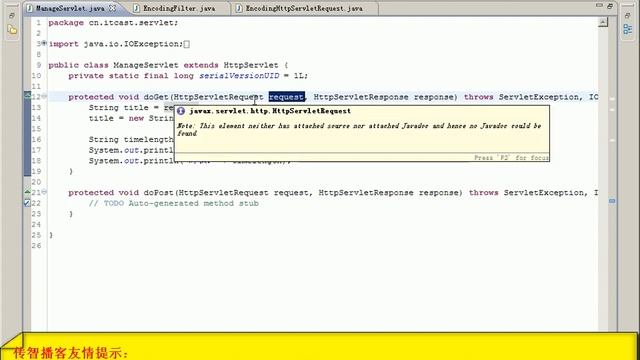Minimize the editor area
Viewport: 640px width, 360px height.
pos(599,6)
